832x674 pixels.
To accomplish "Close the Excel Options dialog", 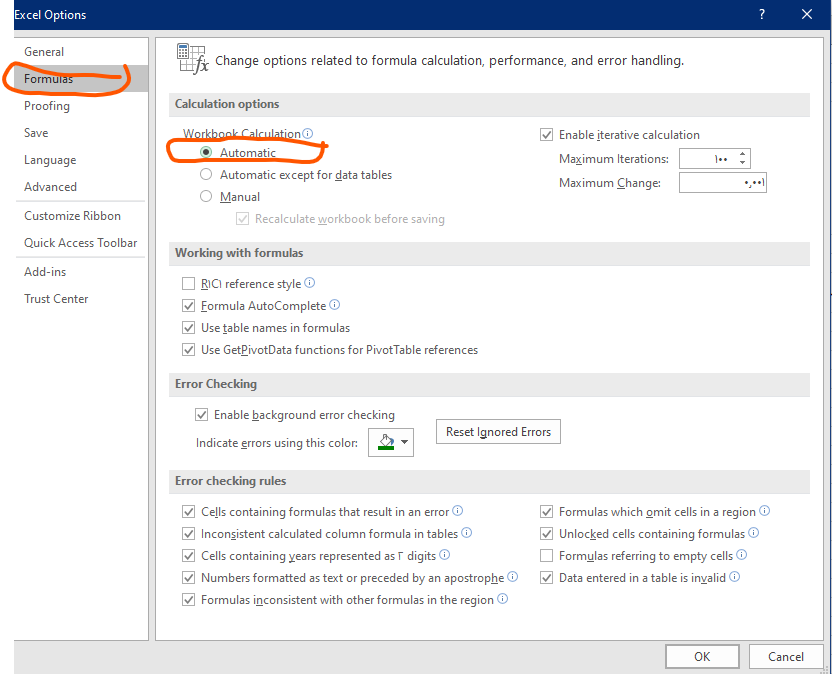I will (807, 14).
